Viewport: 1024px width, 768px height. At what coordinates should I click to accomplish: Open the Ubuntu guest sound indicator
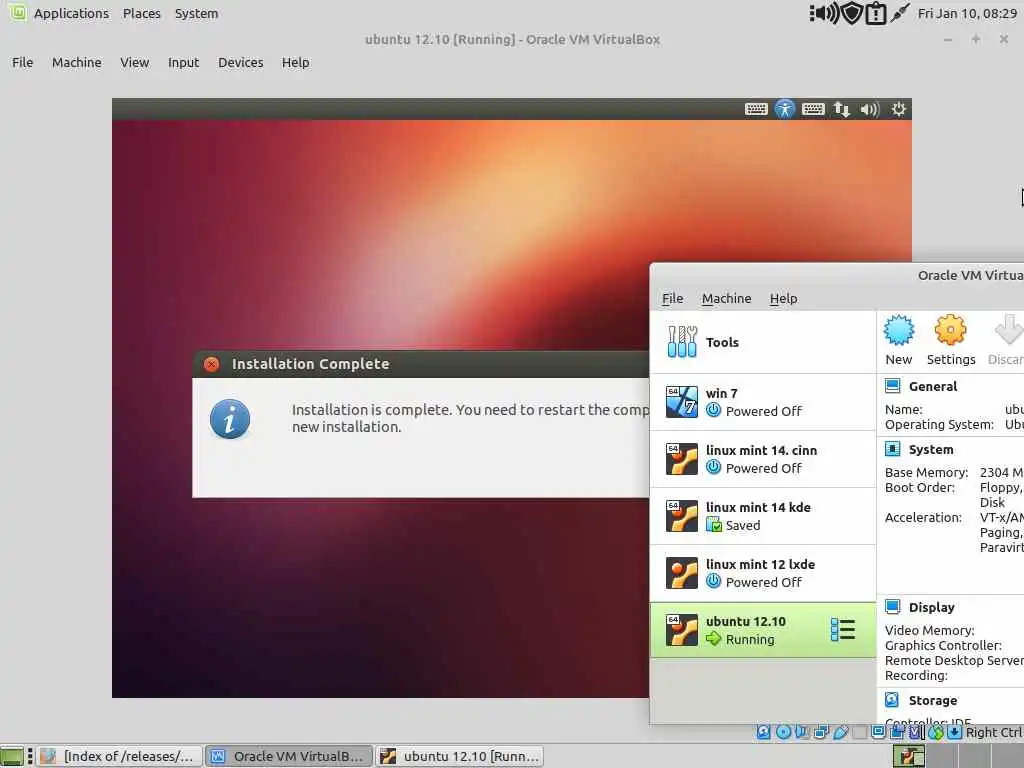tap(870, 109)
